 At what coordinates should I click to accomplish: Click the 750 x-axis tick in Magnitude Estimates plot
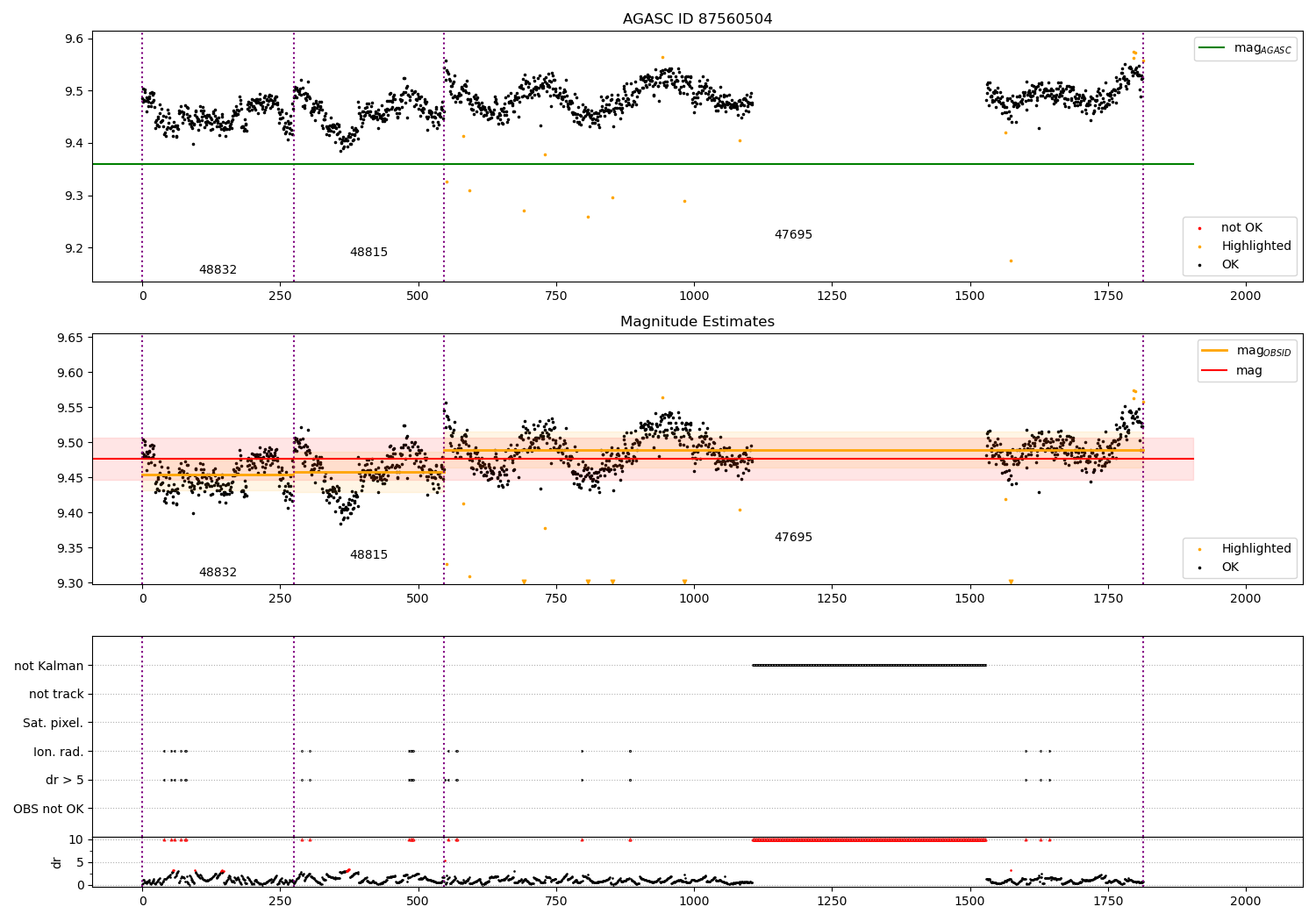(556, 599)
